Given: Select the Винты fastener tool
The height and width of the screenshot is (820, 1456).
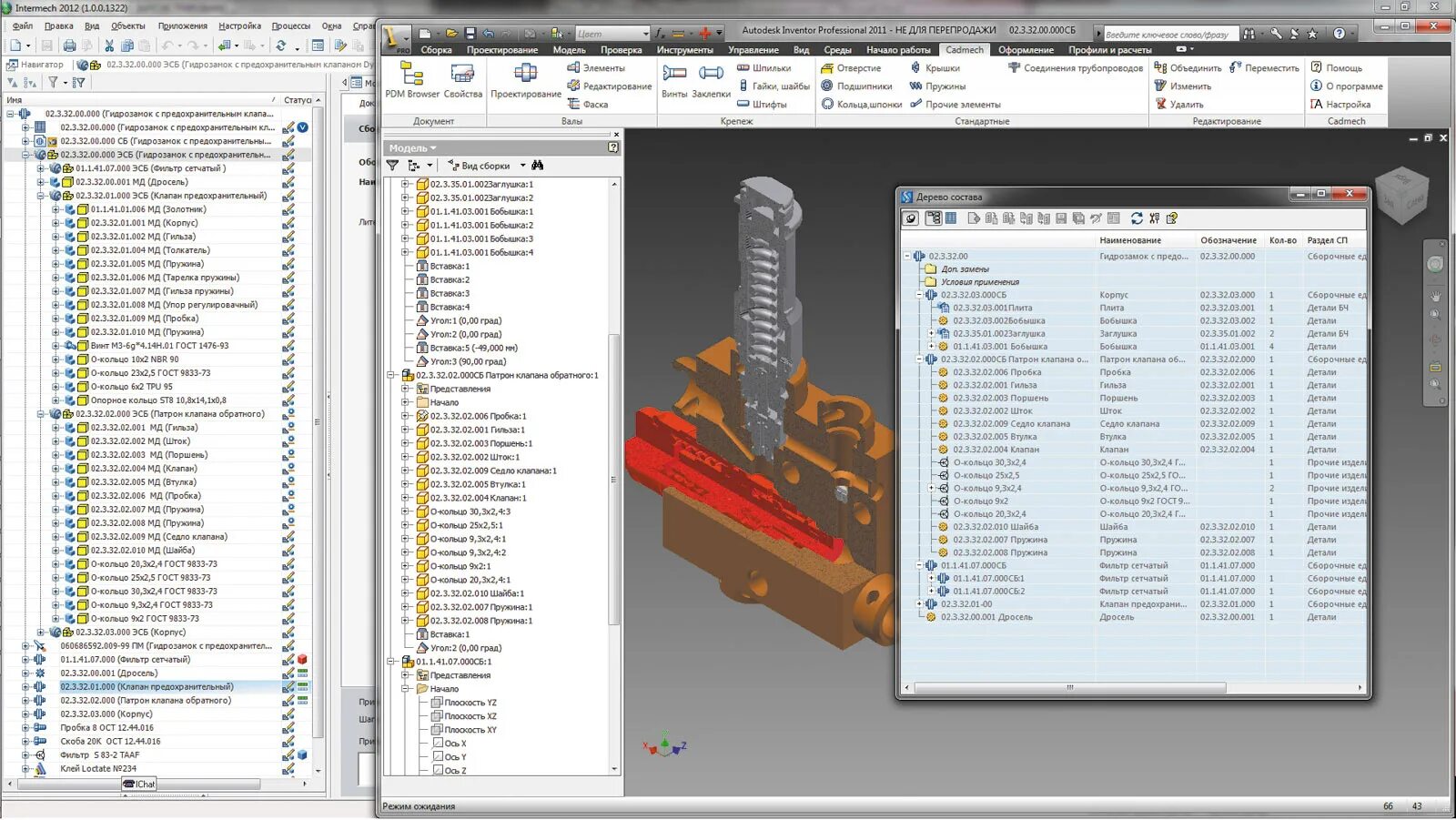Looking at the screenshot, I should pyautogui.click(x=674, y=80).
